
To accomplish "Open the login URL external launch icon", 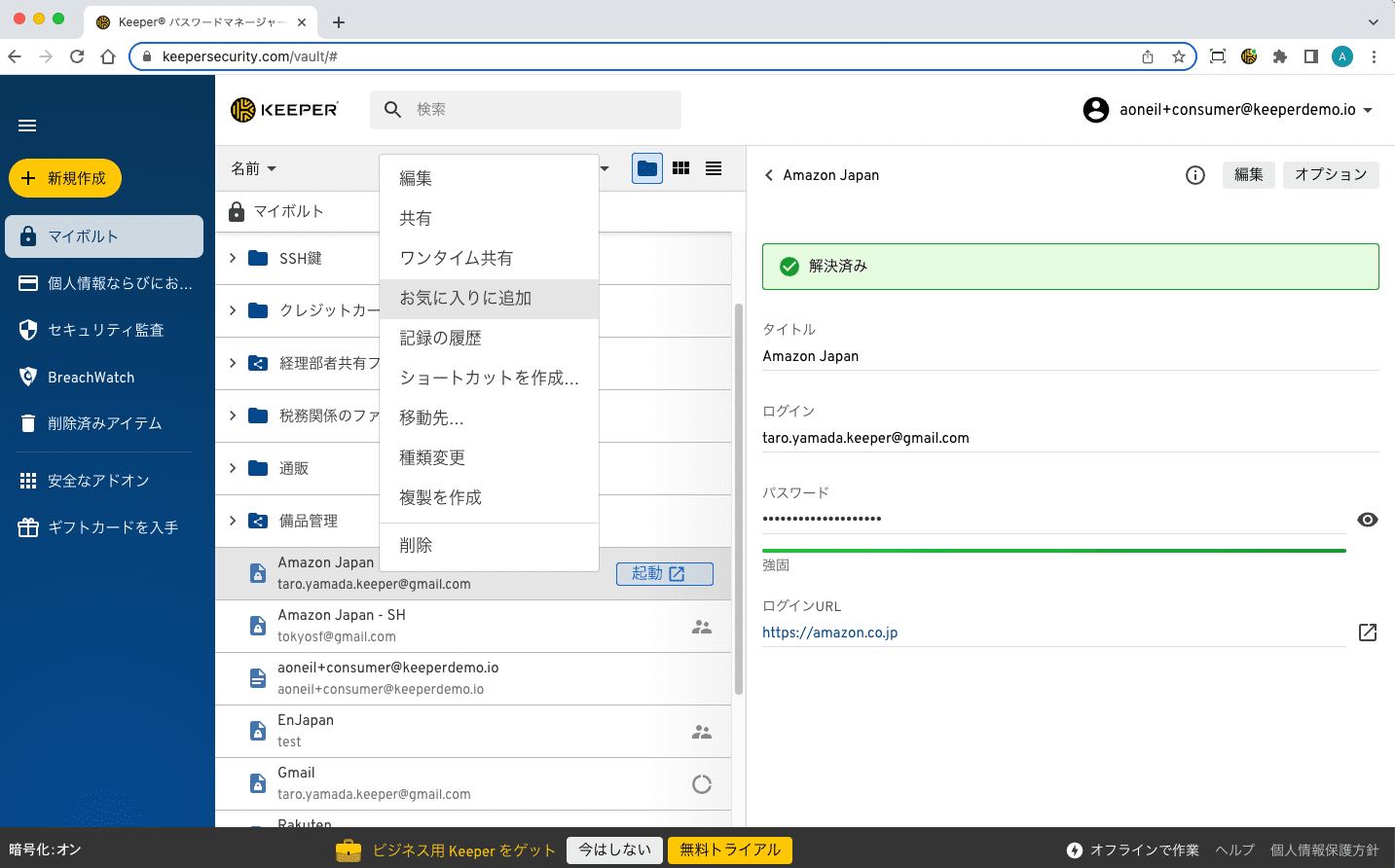I will pos(1367,633).
